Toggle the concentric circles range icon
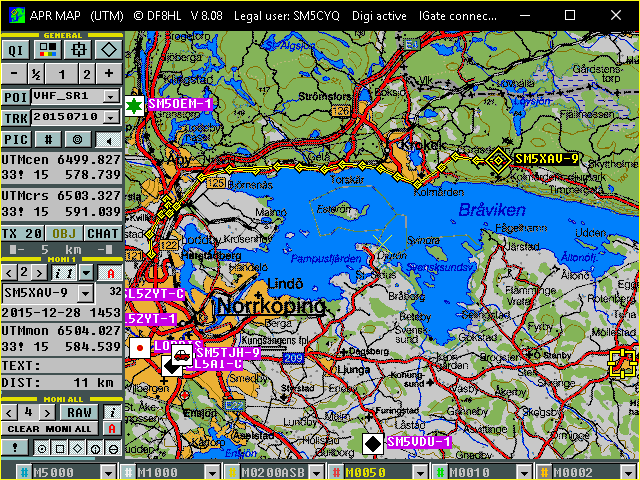 click(x=77, y=140)
